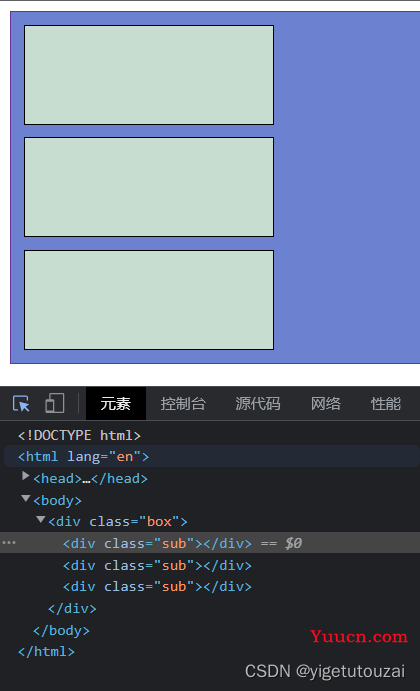Activate the inspect element picker icon
The height and width of the screenshot is (691, 420).
(21, 404)
